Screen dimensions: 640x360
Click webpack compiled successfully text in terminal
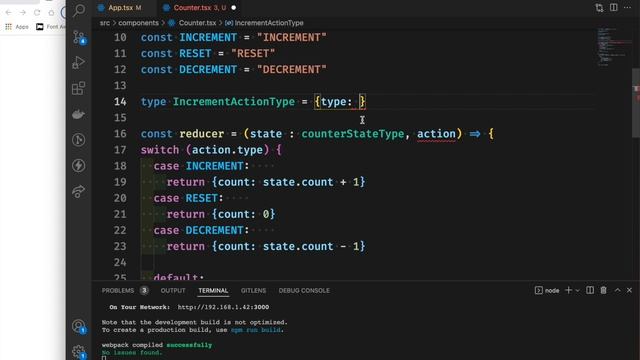[157, 345]
